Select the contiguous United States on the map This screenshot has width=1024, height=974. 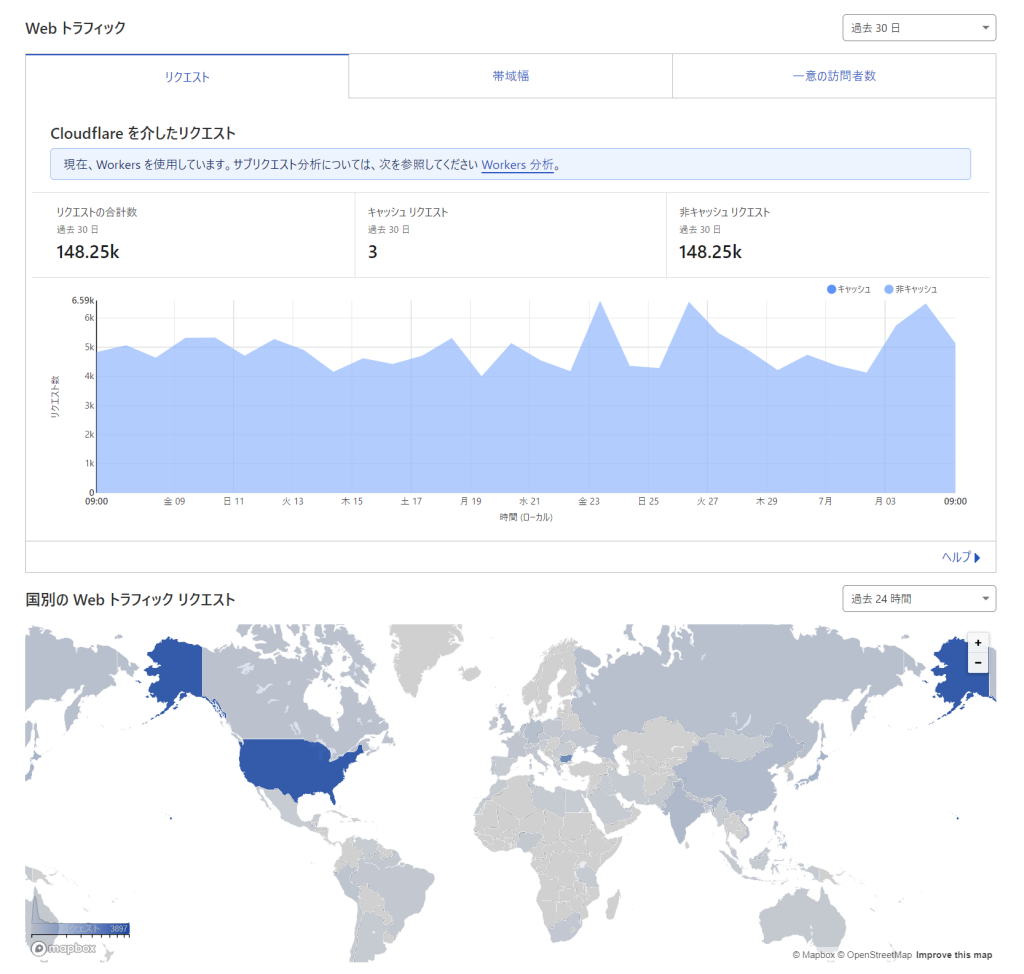(x=295, y=770)
